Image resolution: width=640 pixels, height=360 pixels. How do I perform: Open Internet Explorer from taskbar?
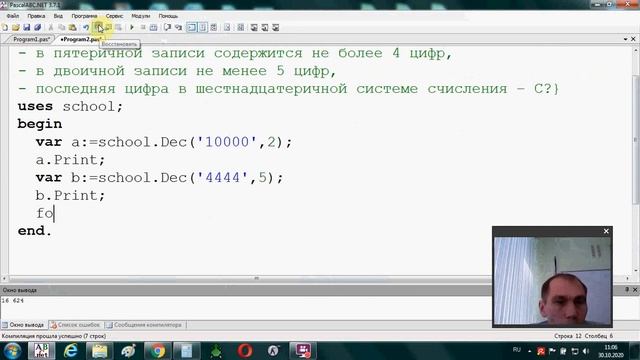tap(71, 351)
